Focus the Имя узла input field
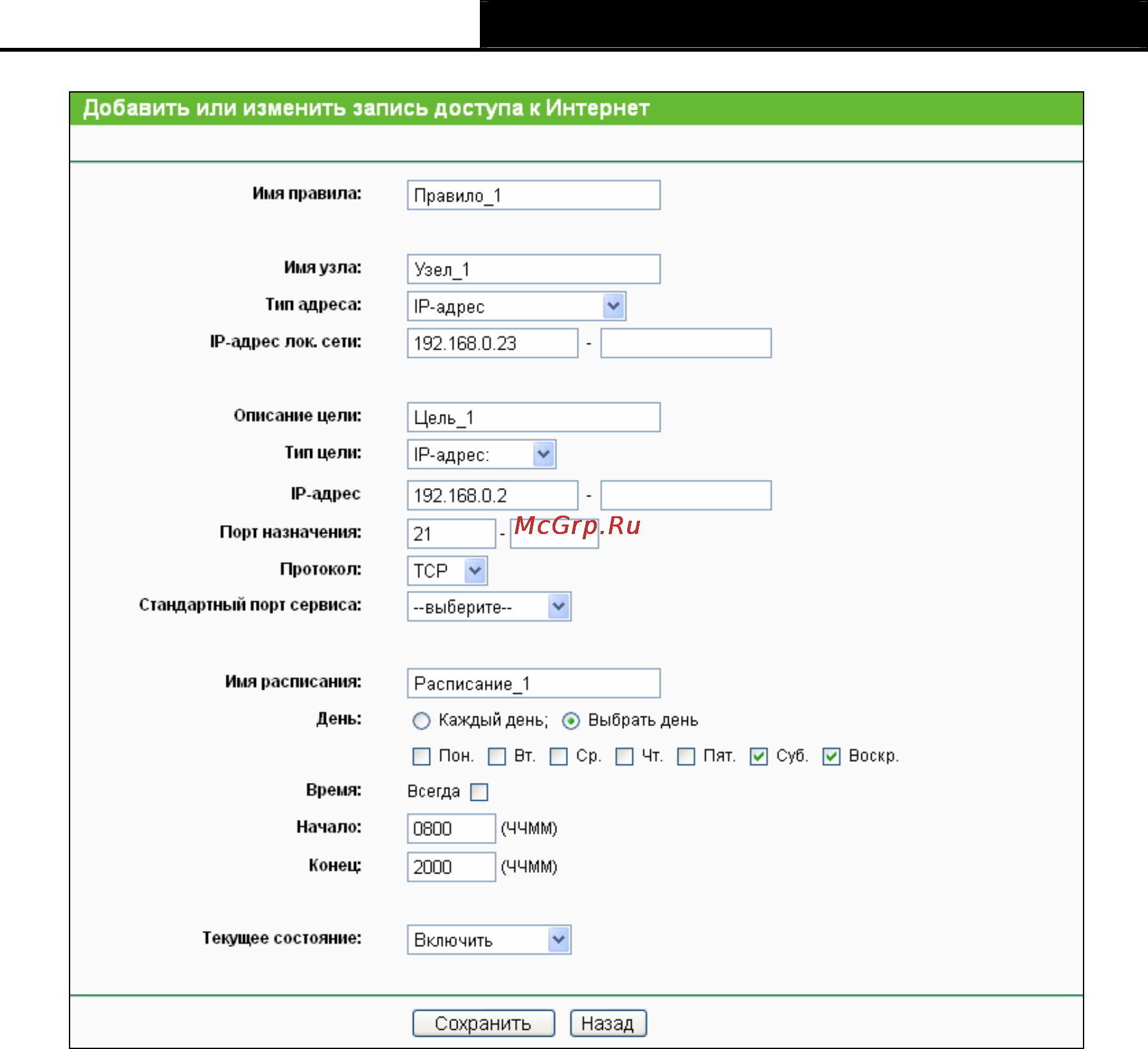The image size is (1148, 1049). coord(533,269)
